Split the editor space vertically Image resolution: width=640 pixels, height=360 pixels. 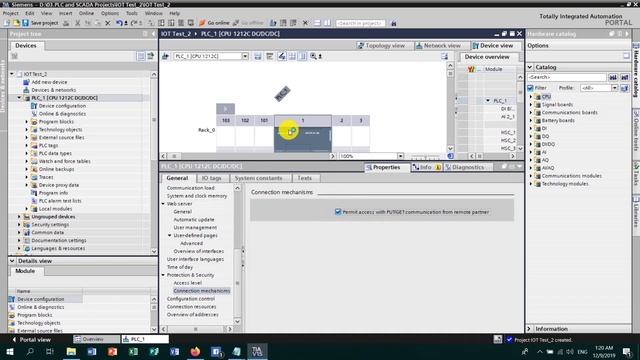[x=327, y=23]
